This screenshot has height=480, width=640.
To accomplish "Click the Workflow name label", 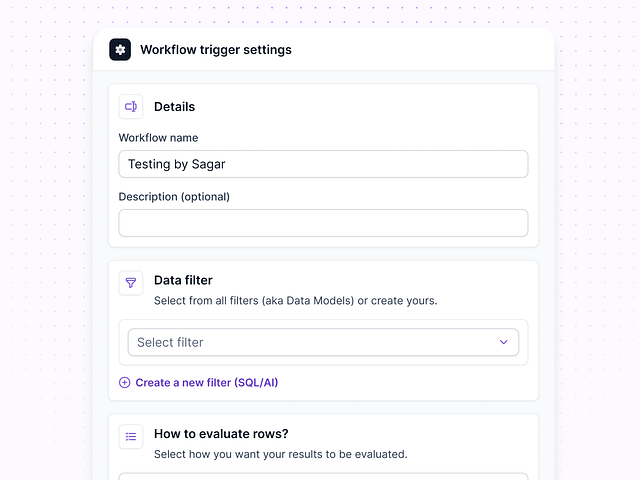I will 158,138.
